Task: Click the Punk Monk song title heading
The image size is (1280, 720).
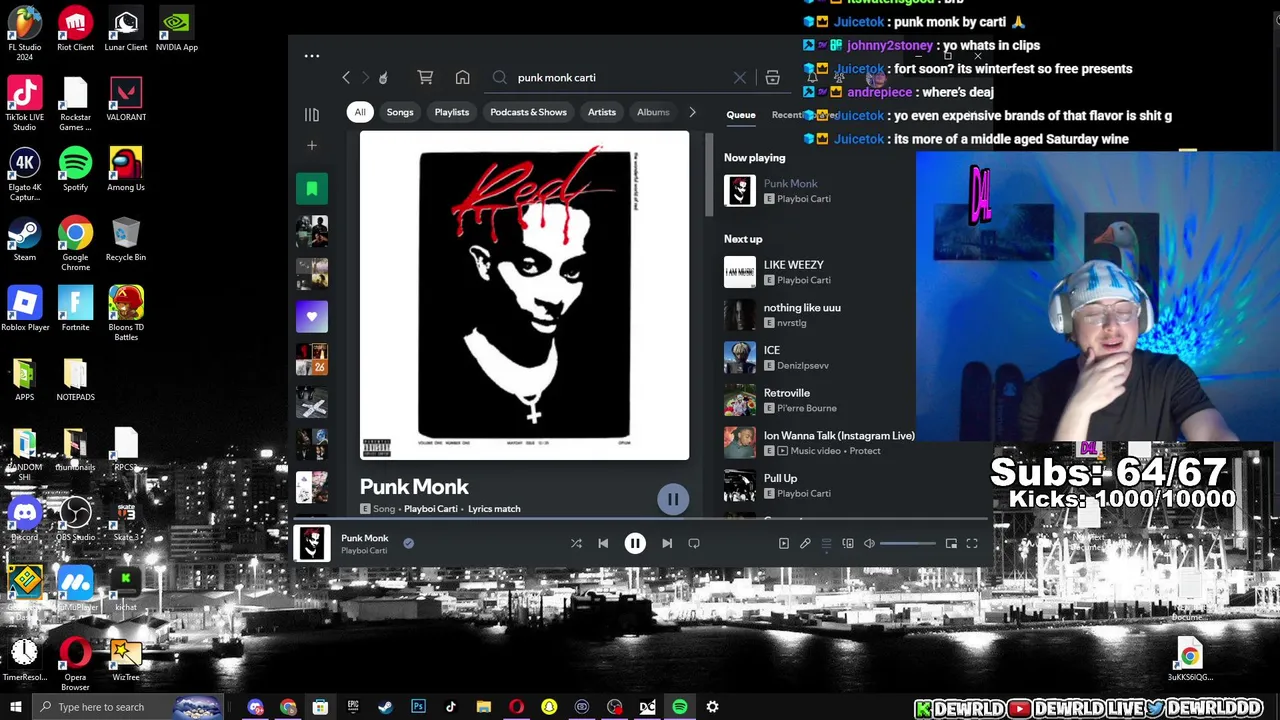Action: (414, 487)
